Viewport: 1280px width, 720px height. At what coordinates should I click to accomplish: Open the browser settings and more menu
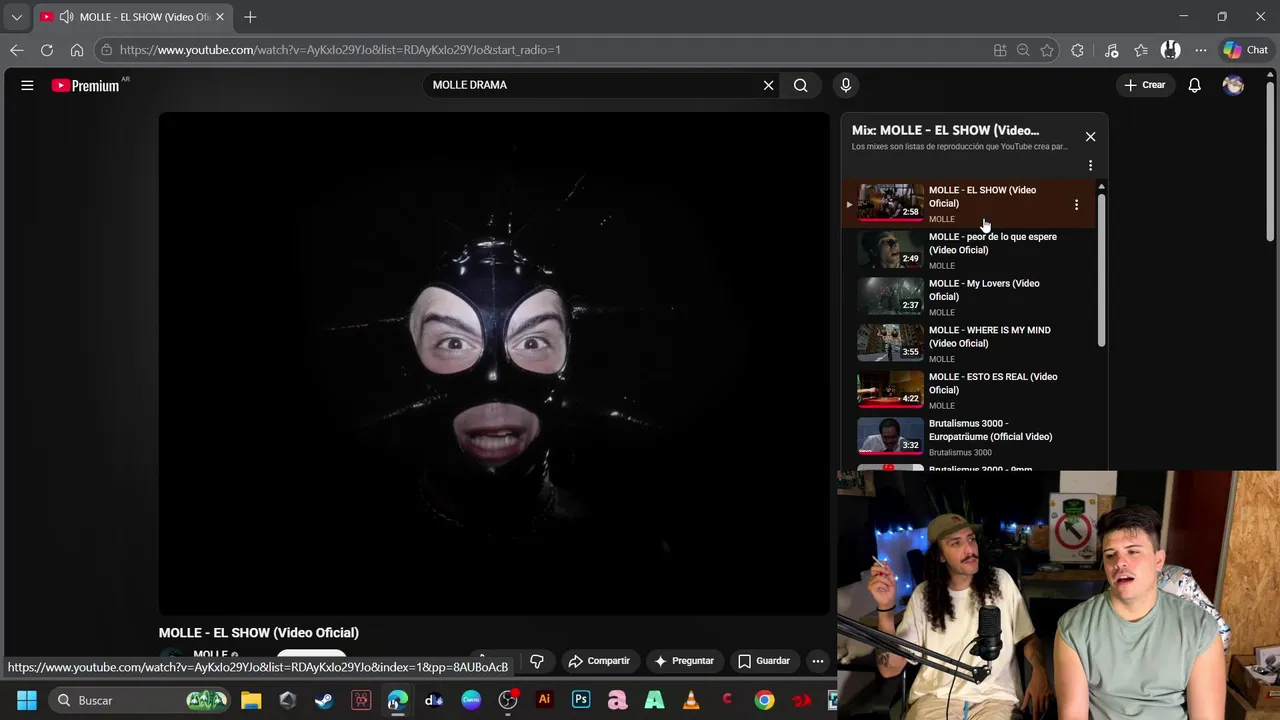coord(1200,50)
